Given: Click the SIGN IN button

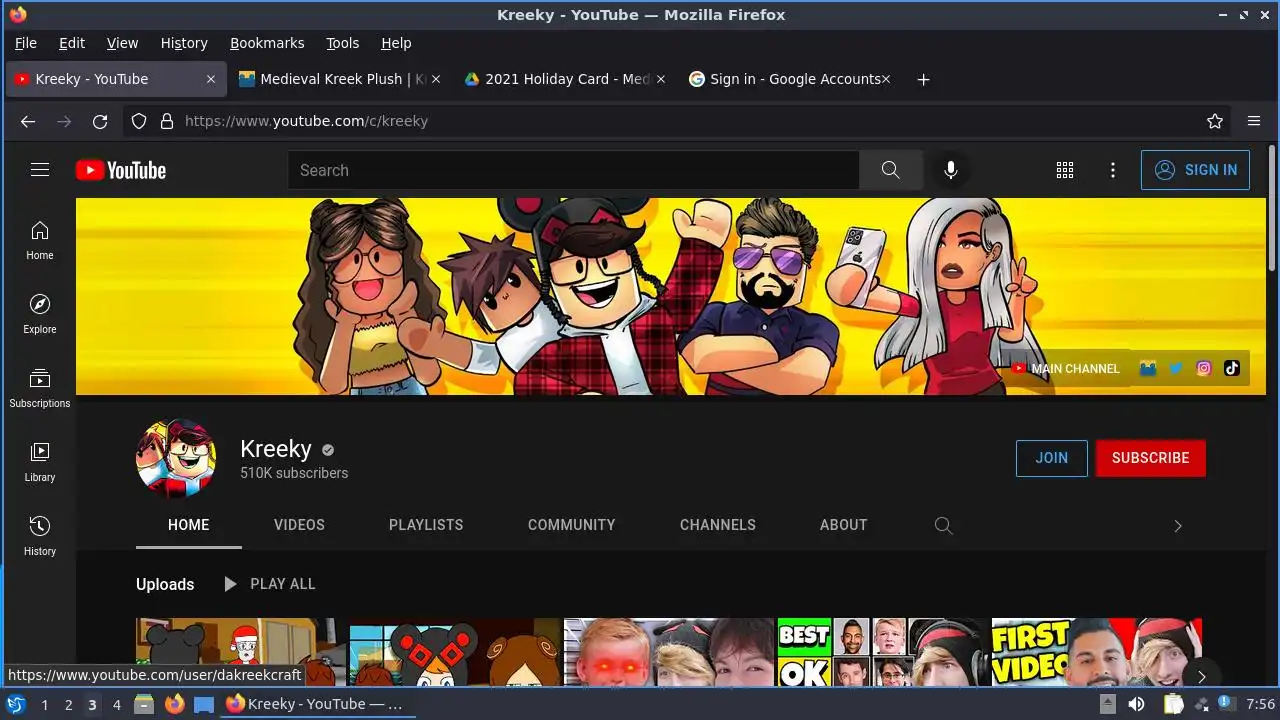Looking at the screenshot, I should click(x=1196, y=170).
